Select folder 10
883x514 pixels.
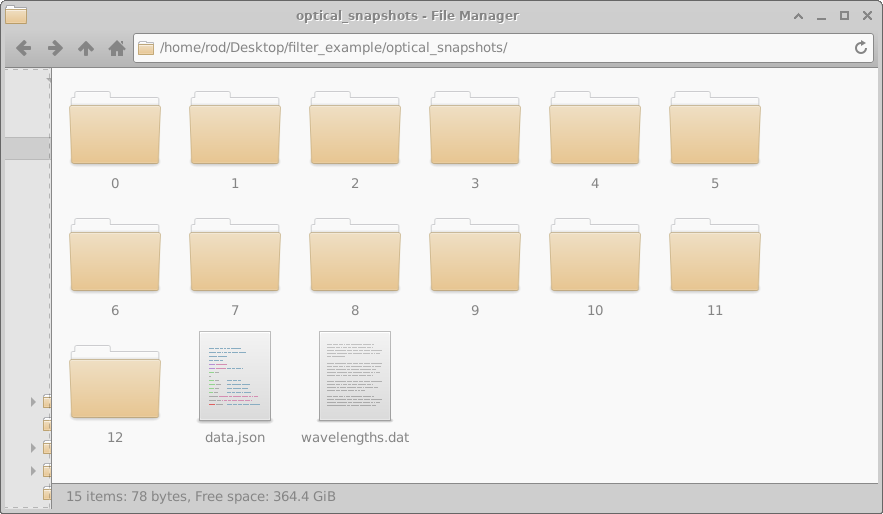595,255
